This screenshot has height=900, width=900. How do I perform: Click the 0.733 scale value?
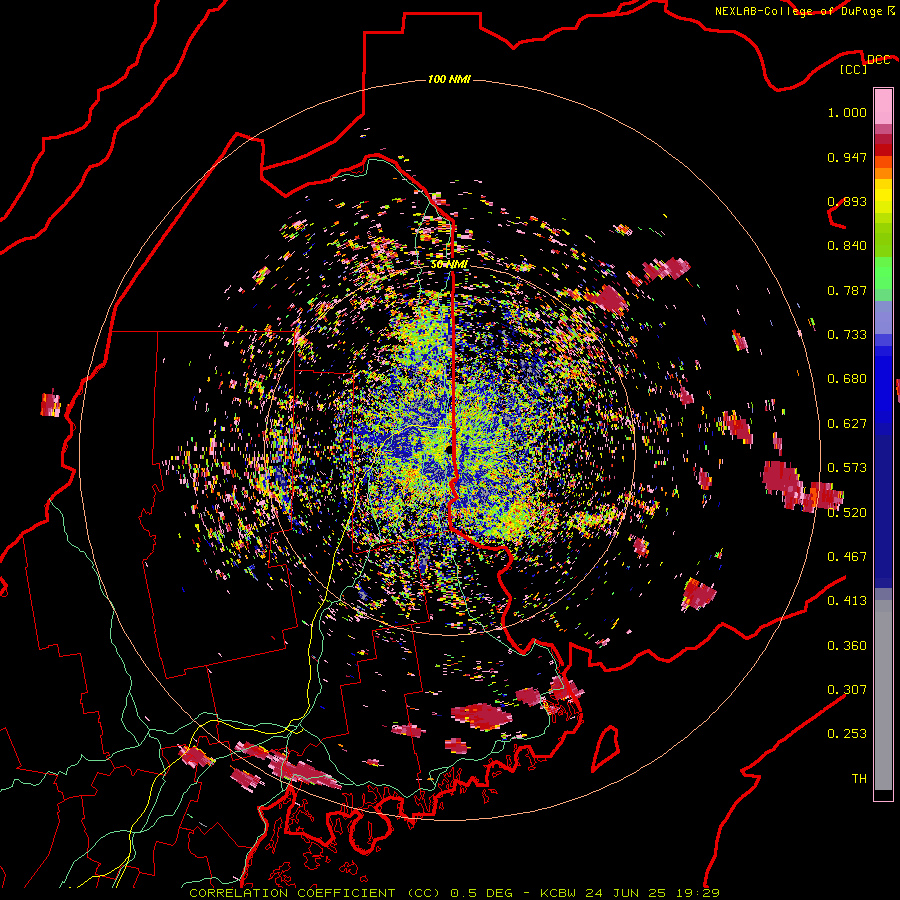click(847, 335)
